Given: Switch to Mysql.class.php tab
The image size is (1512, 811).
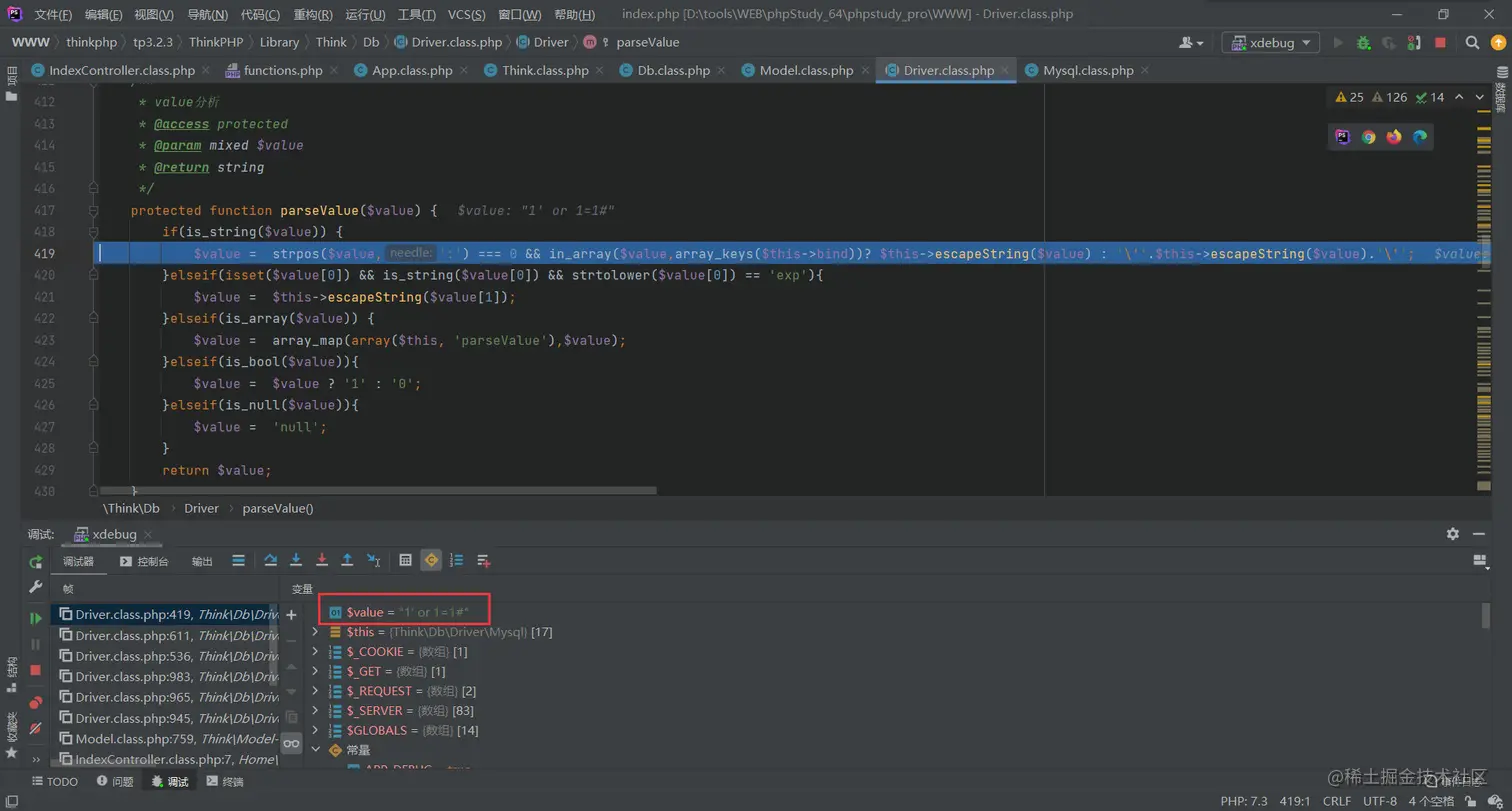Looking at the screenshot, I should tap(1088, 71).
